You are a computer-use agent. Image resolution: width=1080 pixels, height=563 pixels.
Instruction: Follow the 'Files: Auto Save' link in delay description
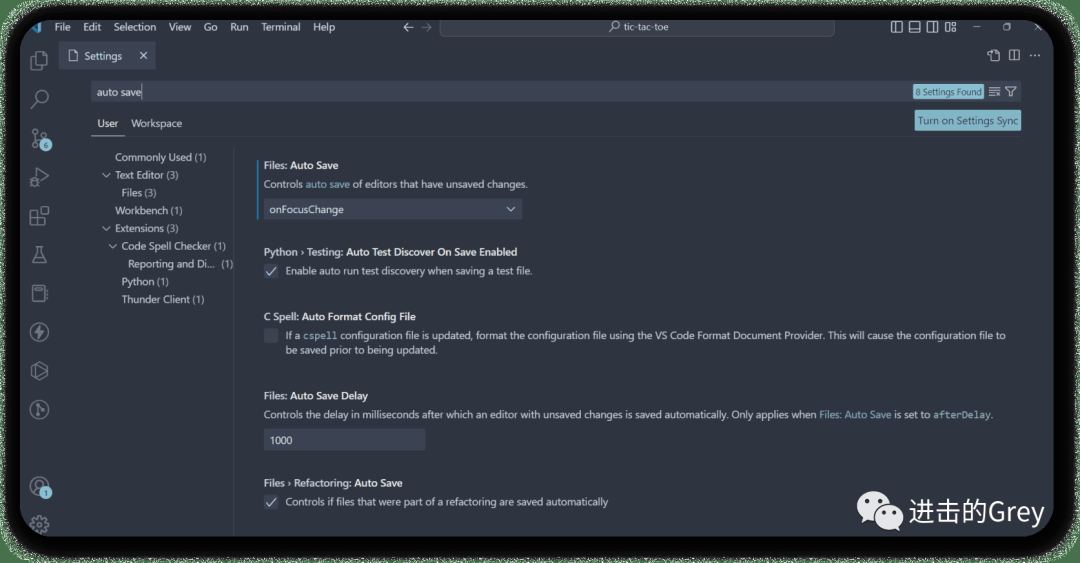coord(855,415)
